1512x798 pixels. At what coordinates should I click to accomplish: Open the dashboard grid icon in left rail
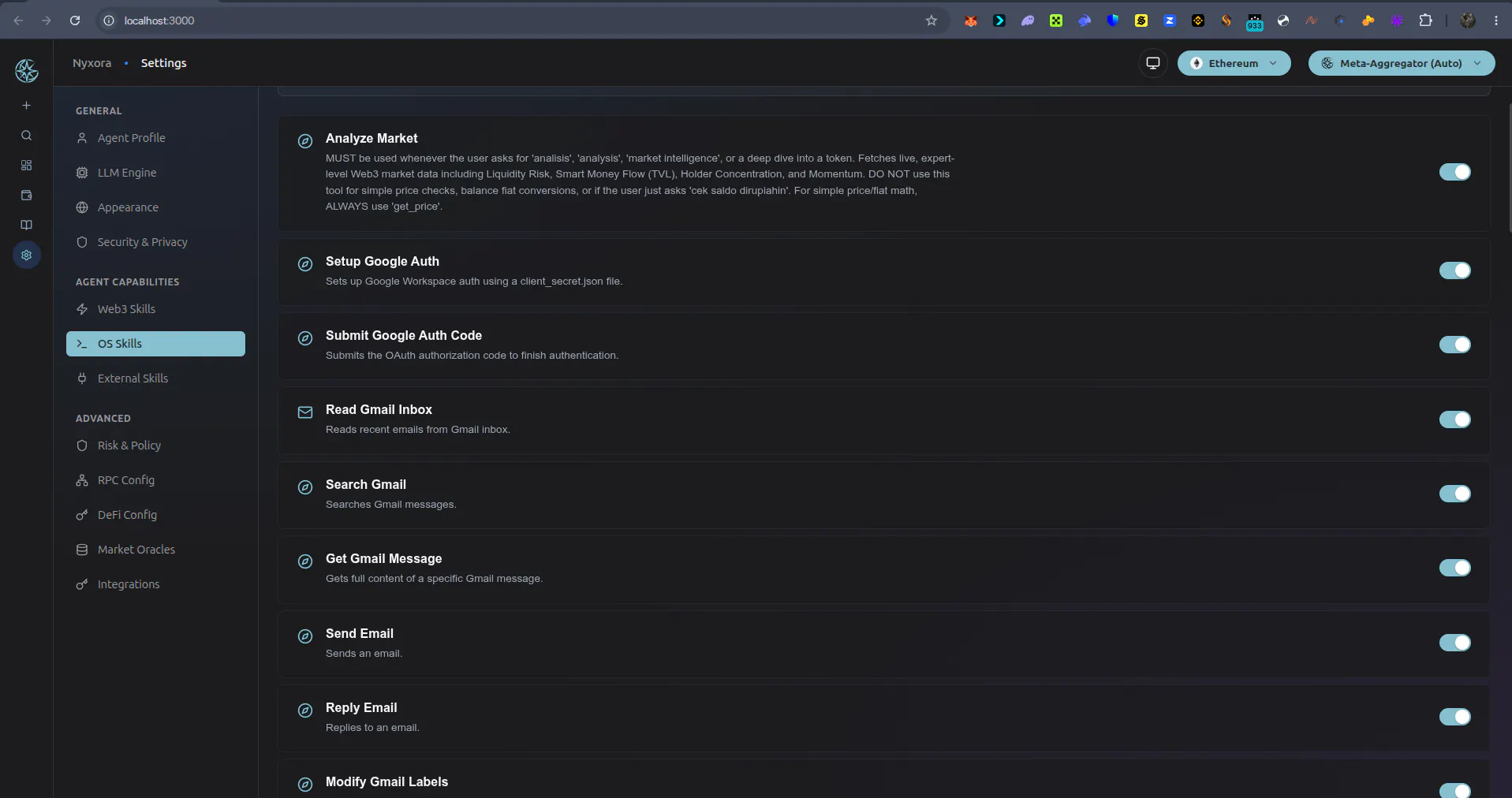coord(26,166)
